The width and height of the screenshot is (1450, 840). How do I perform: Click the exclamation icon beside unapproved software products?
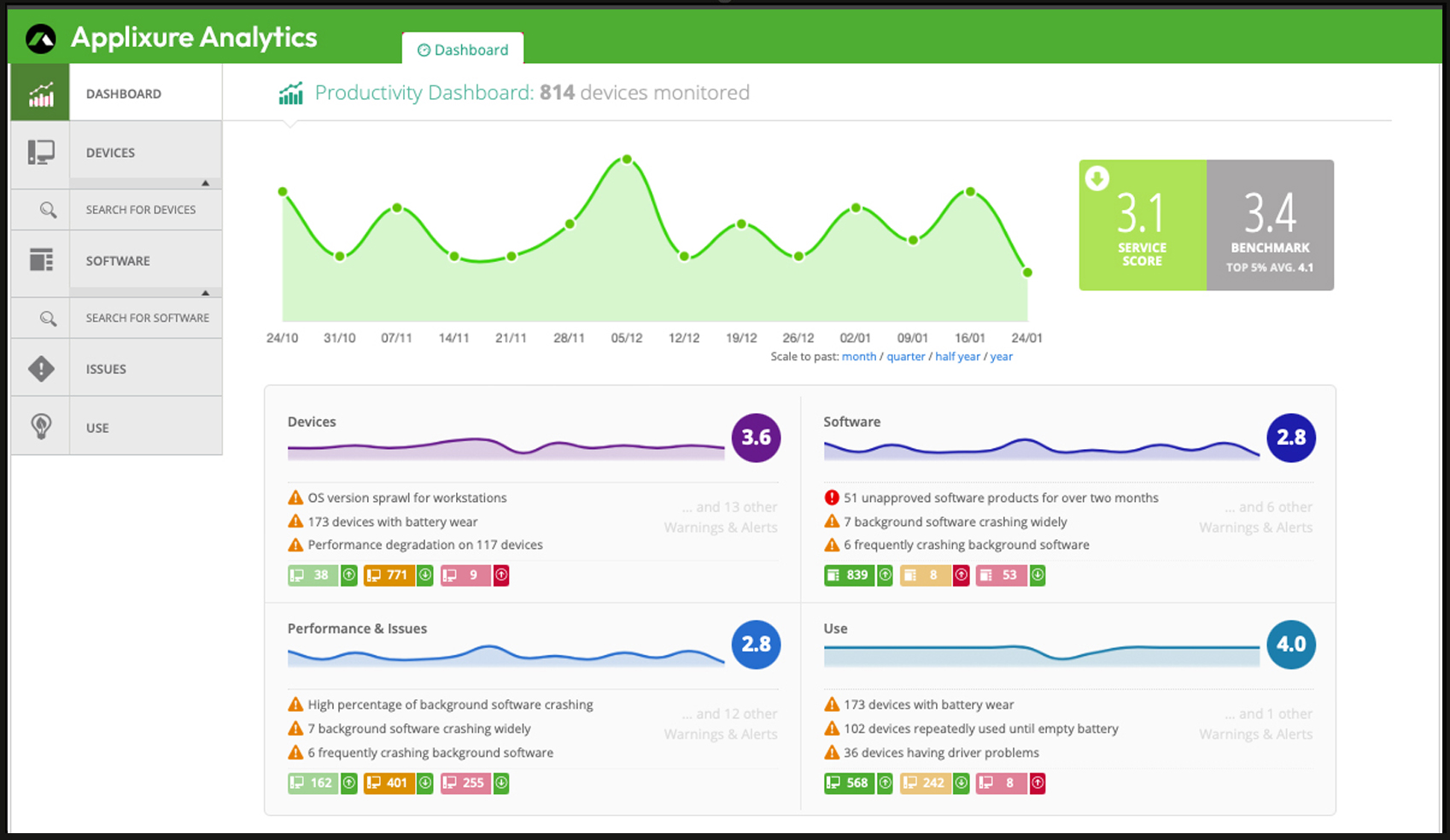[831, 497]
